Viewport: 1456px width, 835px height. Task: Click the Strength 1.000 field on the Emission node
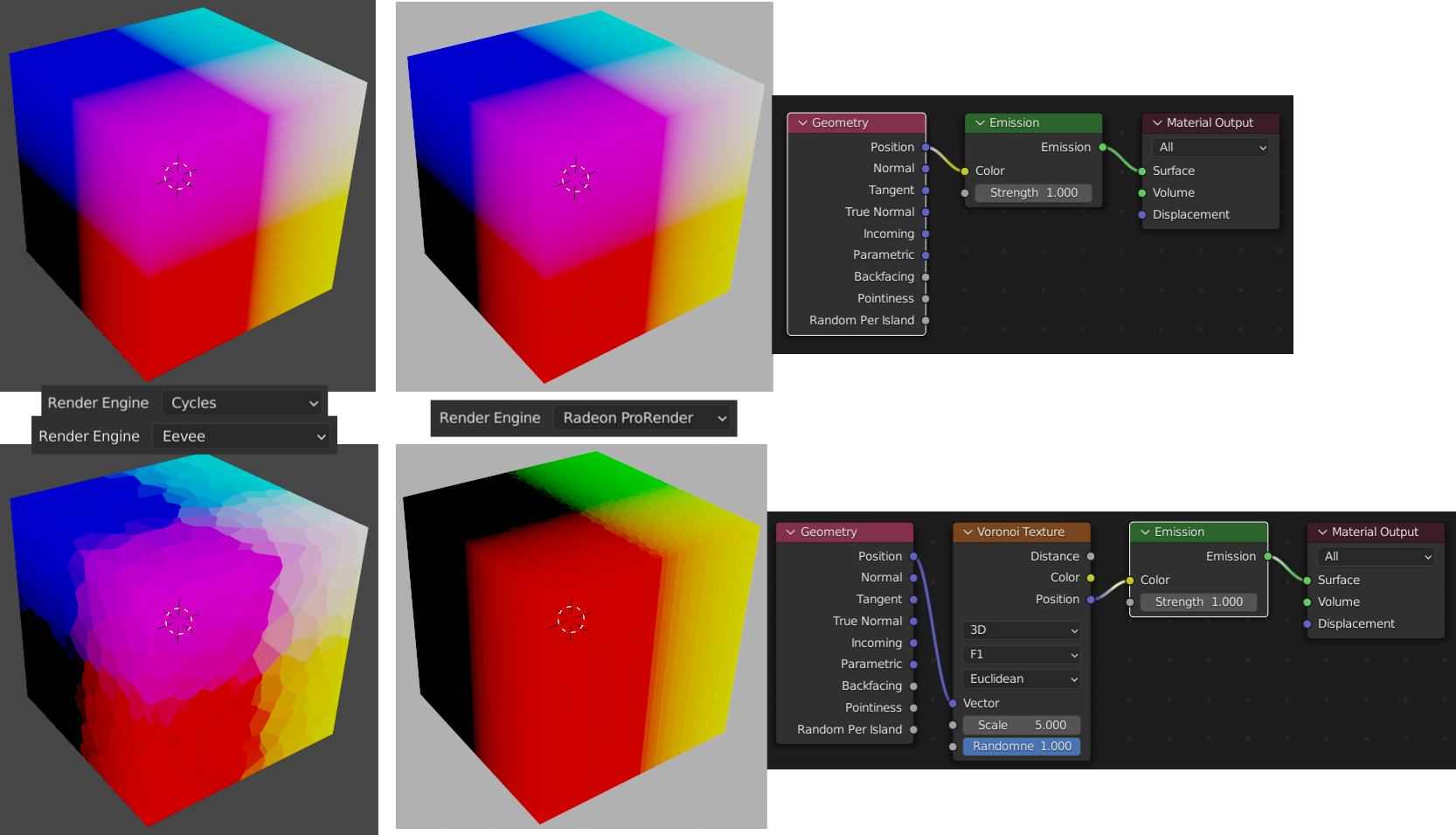[1033, 192]
